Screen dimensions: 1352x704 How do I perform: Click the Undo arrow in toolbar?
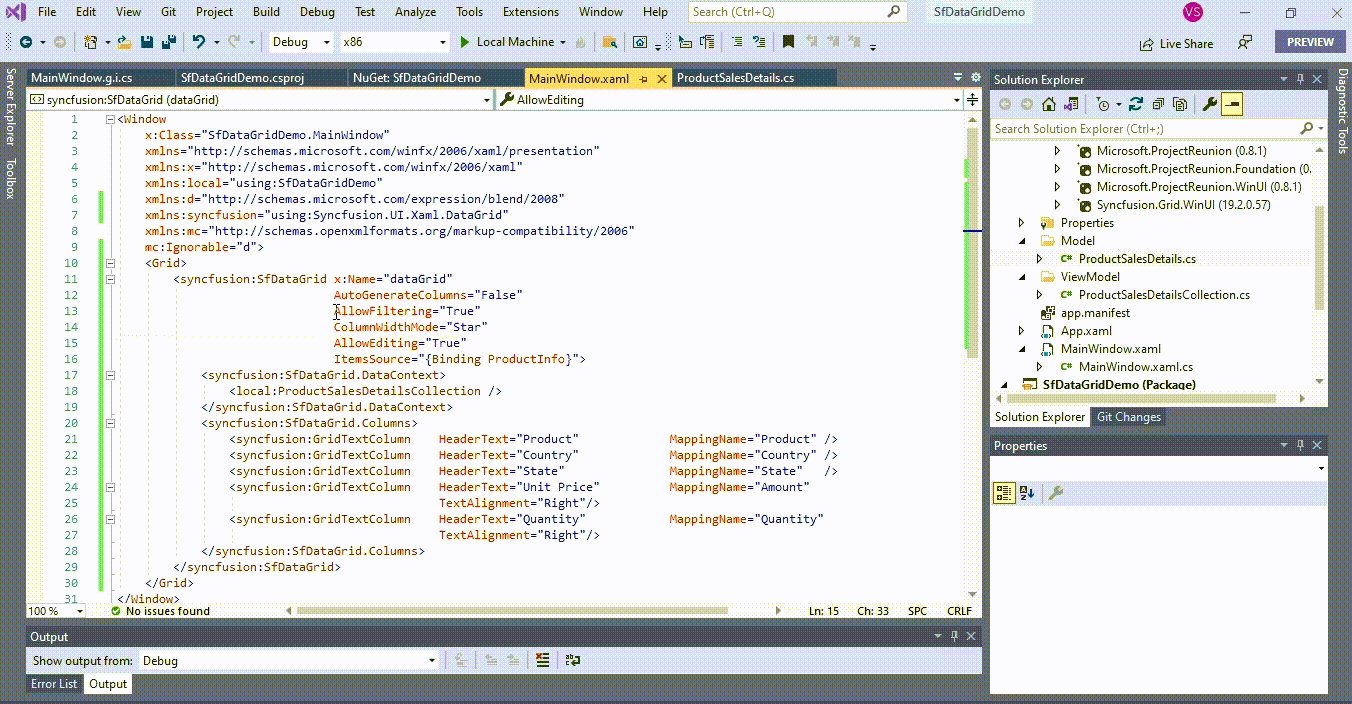point(198,42)
